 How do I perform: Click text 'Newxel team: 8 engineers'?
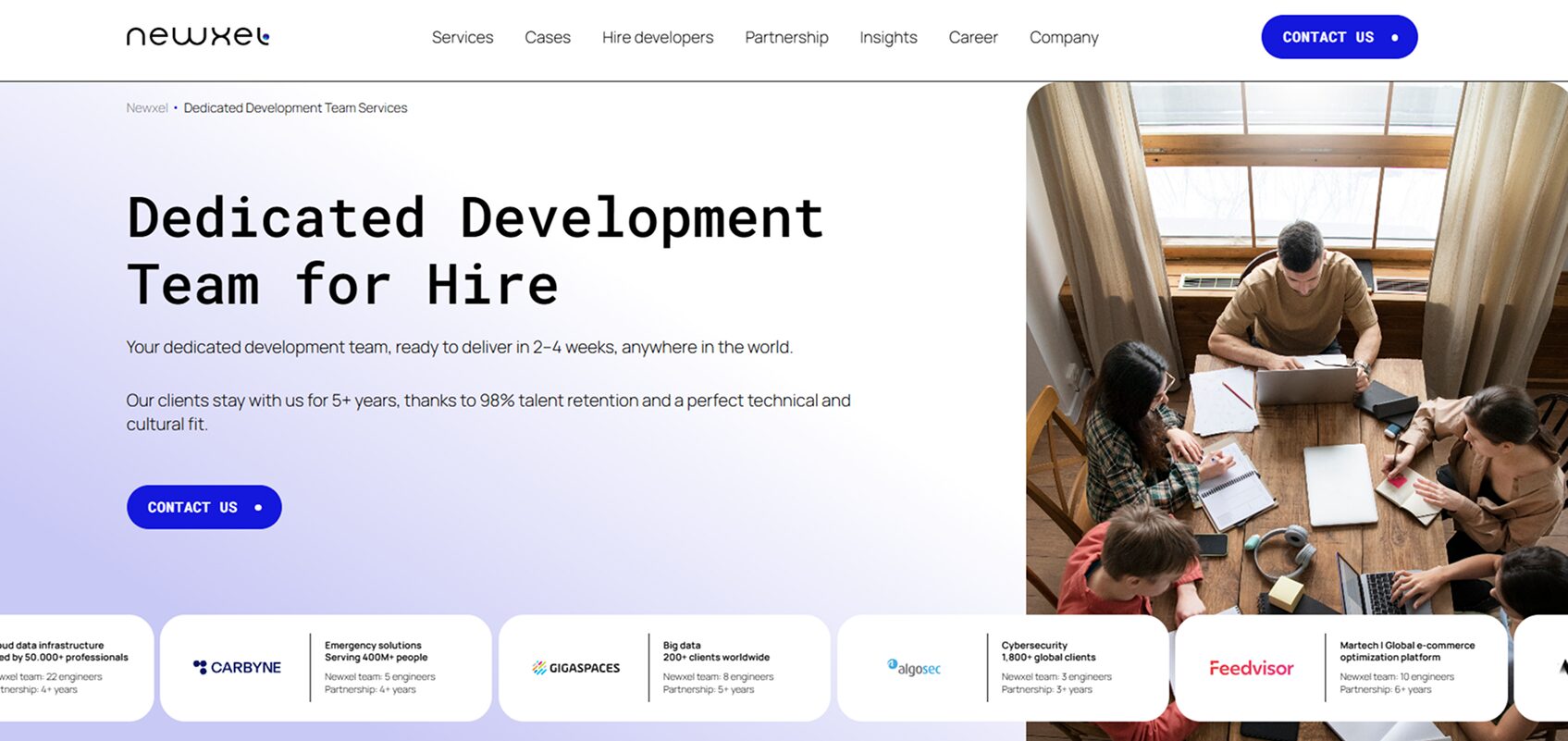click(718, 677)
